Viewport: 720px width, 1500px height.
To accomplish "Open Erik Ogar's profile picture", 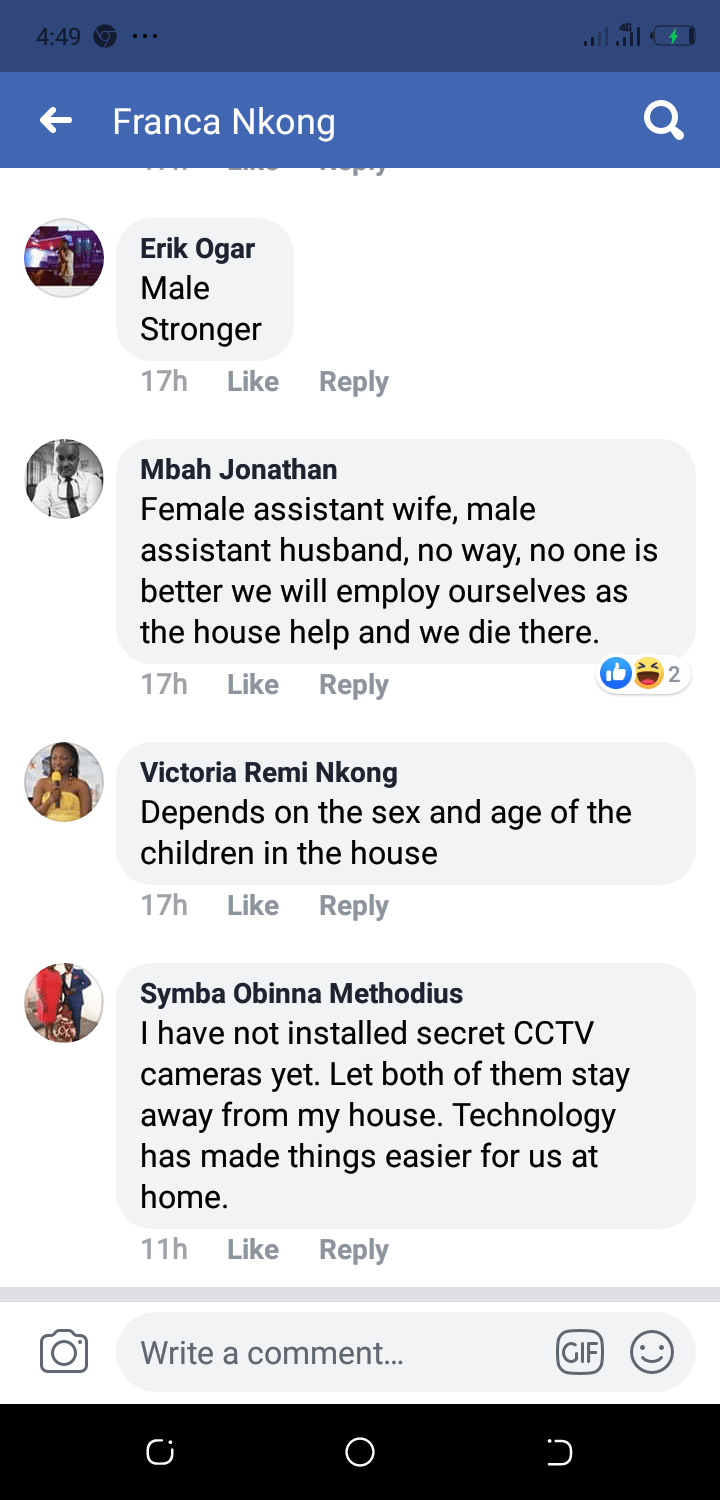I will tap(64, 258).
